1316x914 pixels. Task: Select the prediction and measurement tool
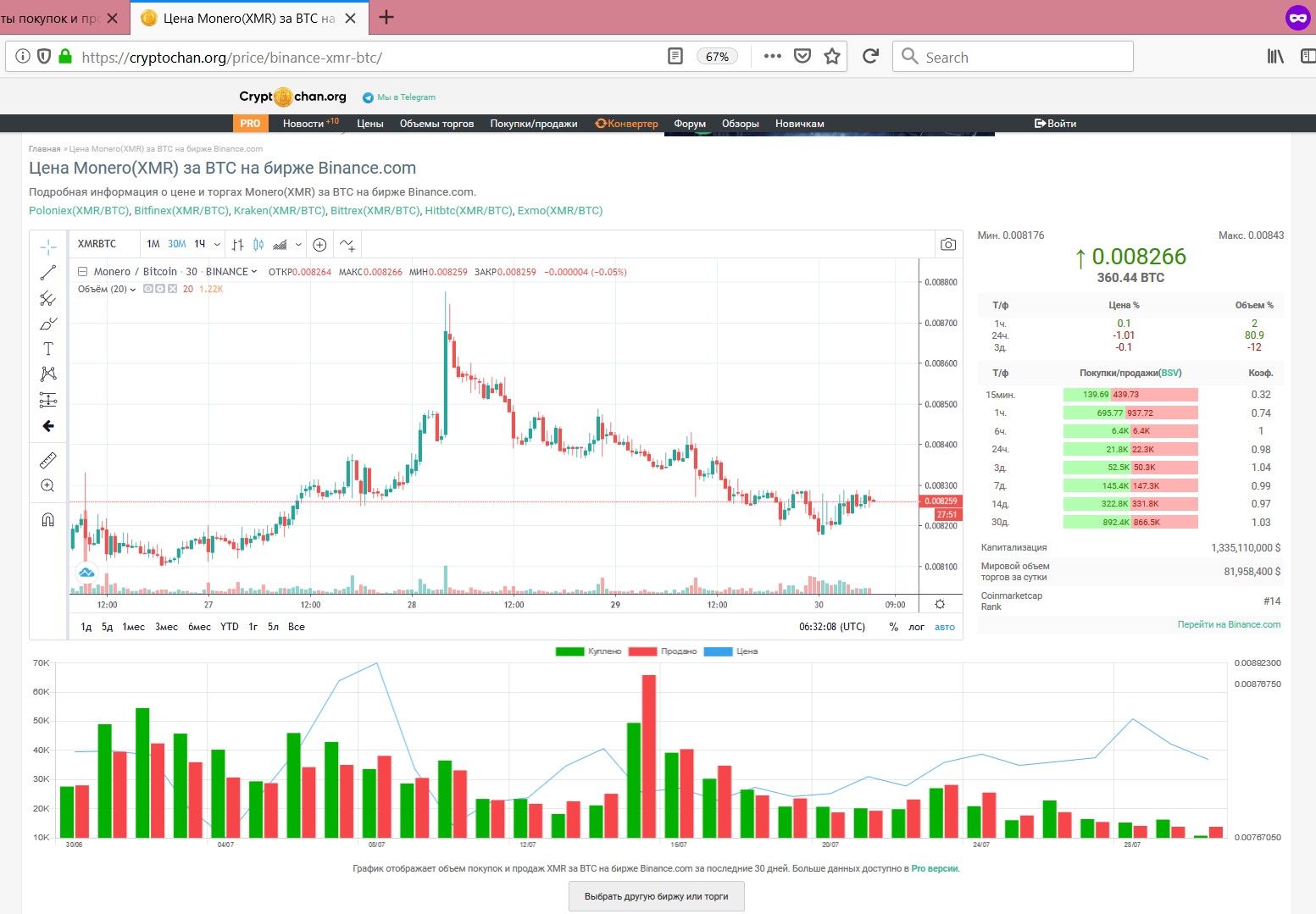pyautogui.click(x=48, y=400)
